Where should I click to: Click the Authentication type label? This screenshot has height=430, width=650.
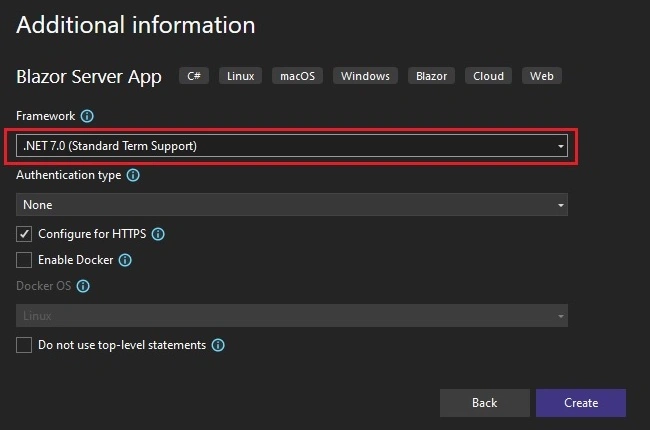(x=69, y=175)
